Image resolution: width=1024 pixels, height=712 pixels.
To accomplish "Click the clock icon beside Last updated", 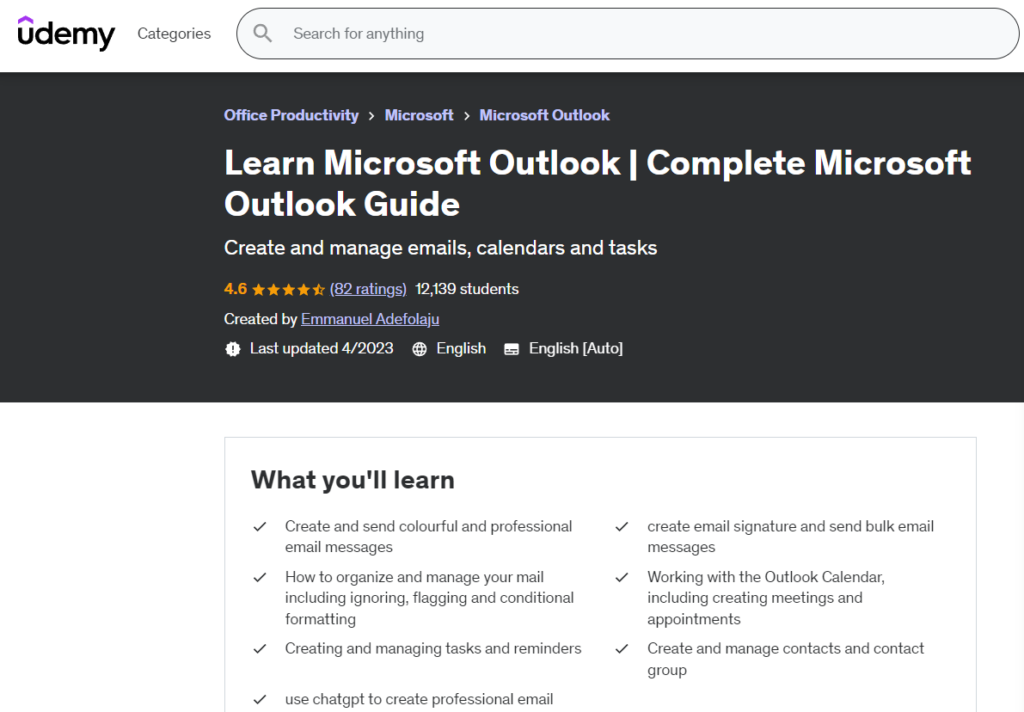I will click(x=233, y=348).
